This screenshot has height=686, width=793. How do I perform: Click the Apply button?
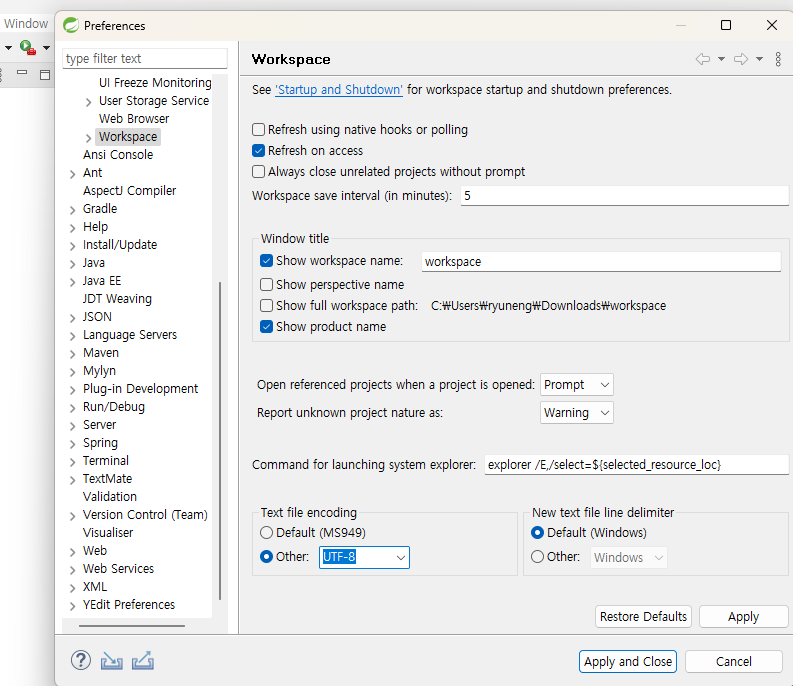coord(743,616)
